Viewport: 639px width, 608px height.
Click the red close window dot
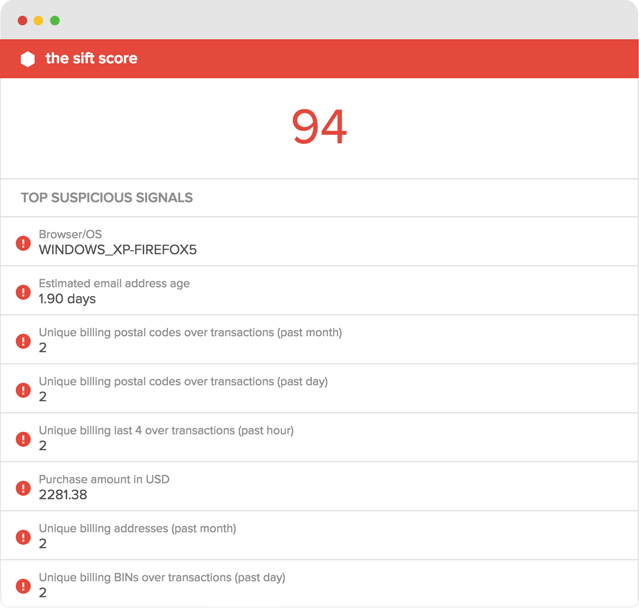pos(22,20)
